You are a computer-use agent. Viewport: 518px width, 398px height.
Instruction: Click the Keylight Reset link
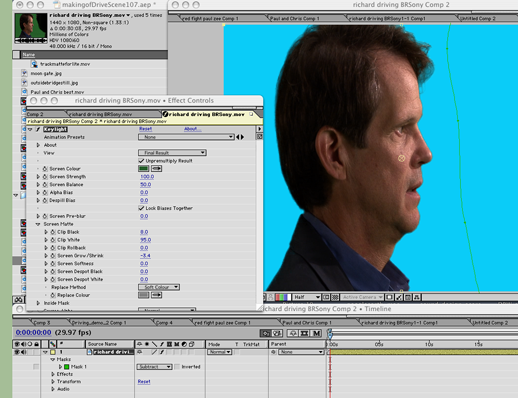[x=145, y=129]
